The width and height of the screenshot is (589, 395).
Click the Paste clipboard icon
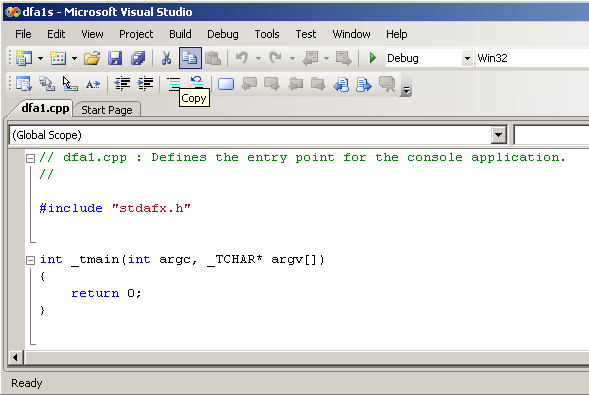tap(213, 58)
